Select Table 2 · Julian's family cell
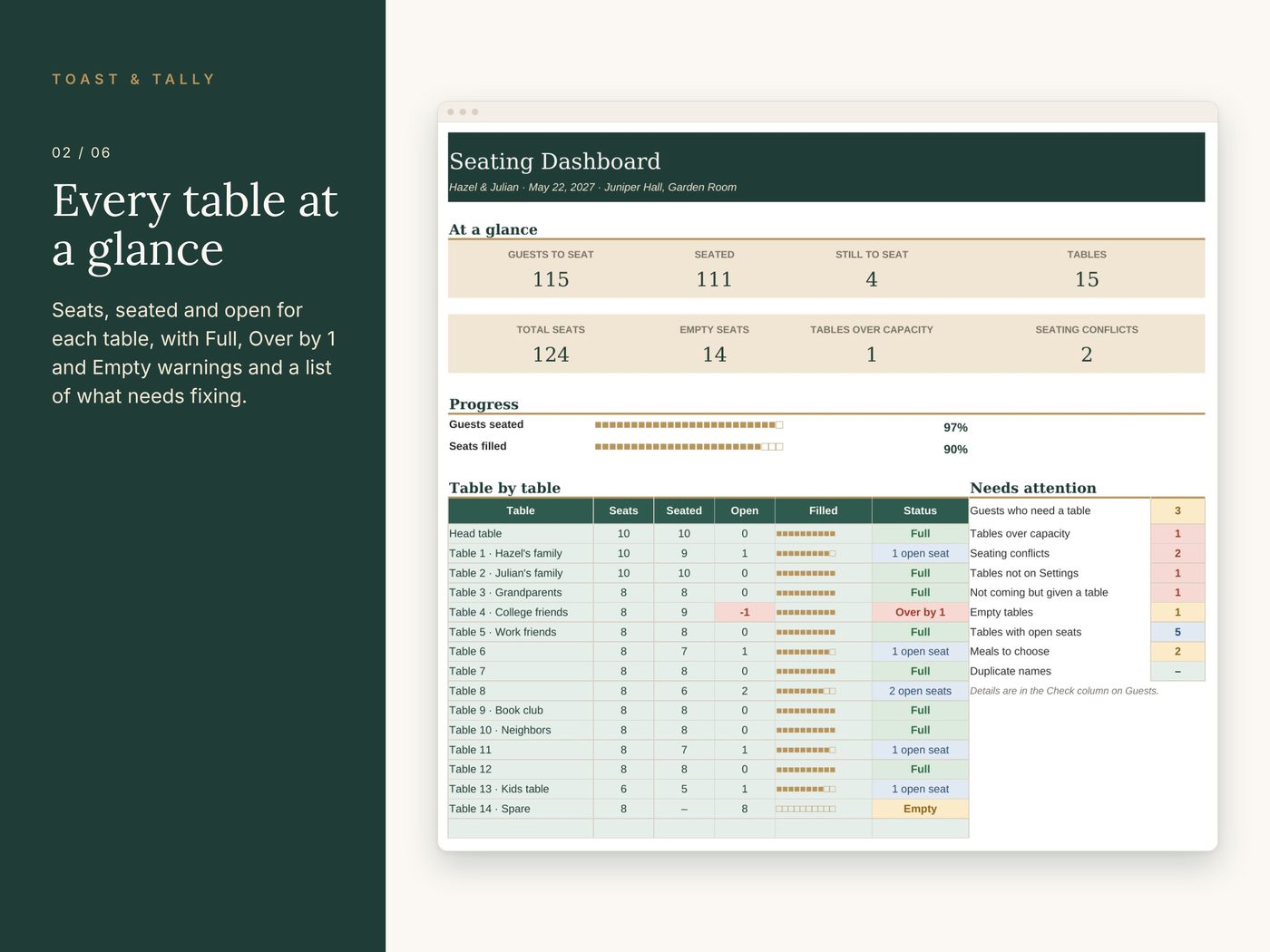1270x952 pixels. [521, 573]
